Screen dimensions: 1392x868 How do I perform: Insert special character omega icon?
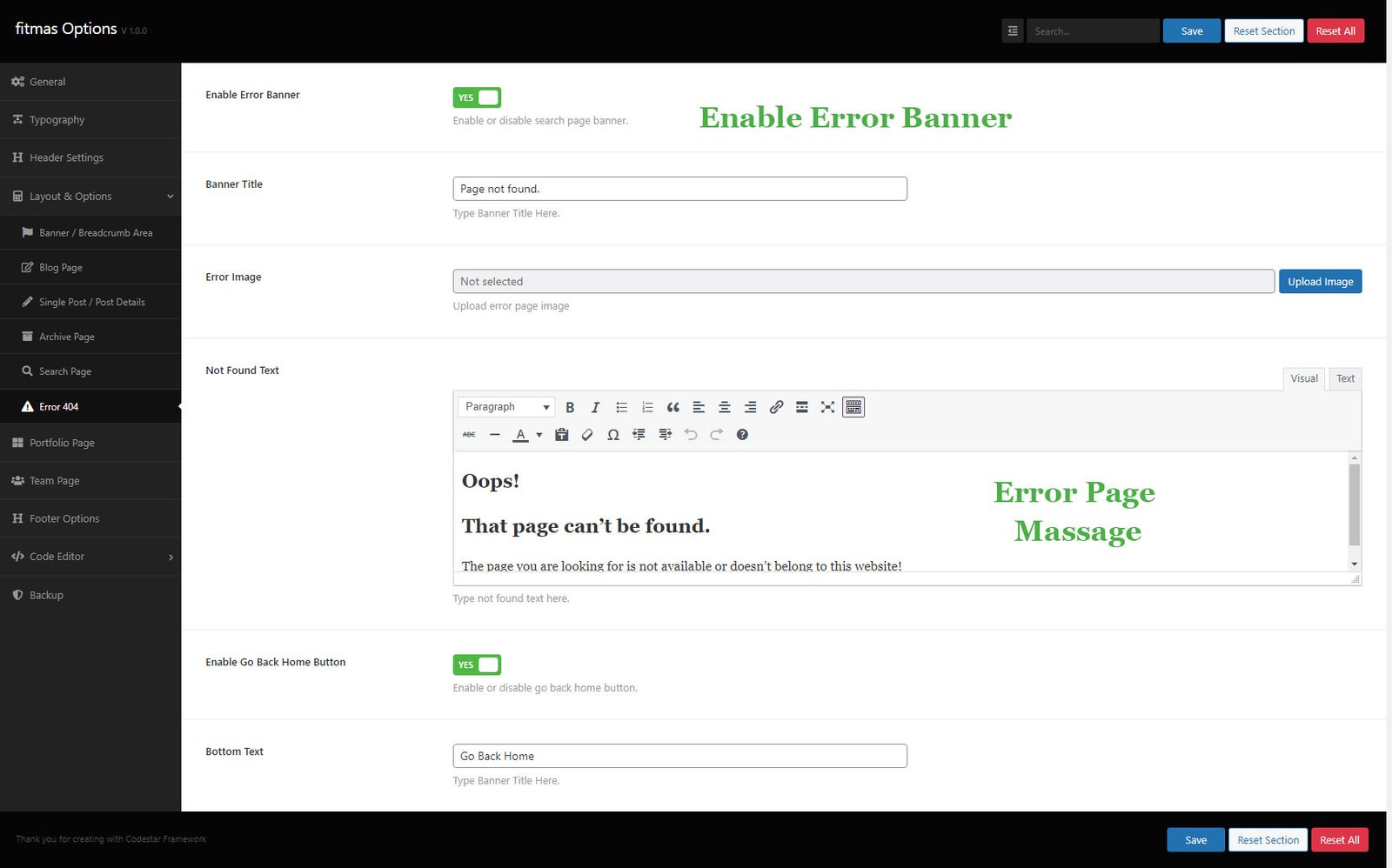pos(613,435)
